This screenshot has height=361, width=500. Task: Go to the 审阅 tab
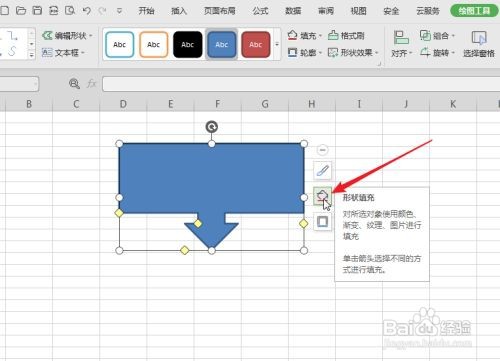326,11
